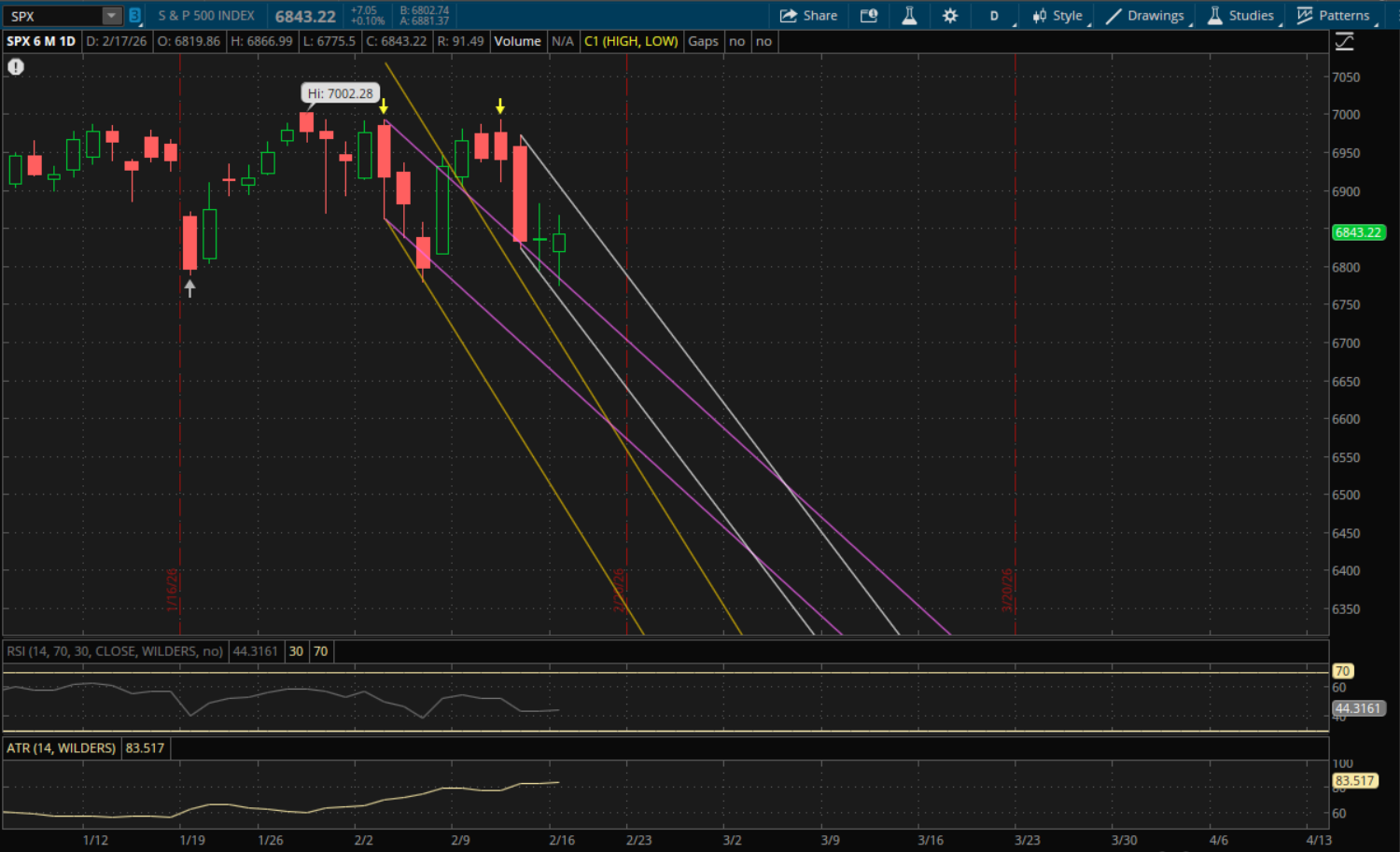
Task: Expand the SPX symbol dropdown arrow
Action: [x=112, y=16]
